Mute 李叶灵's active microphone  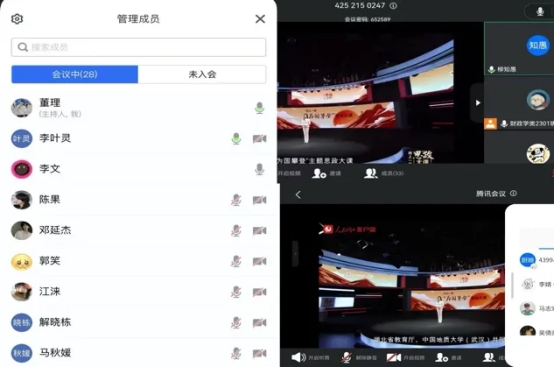point(236,138)
